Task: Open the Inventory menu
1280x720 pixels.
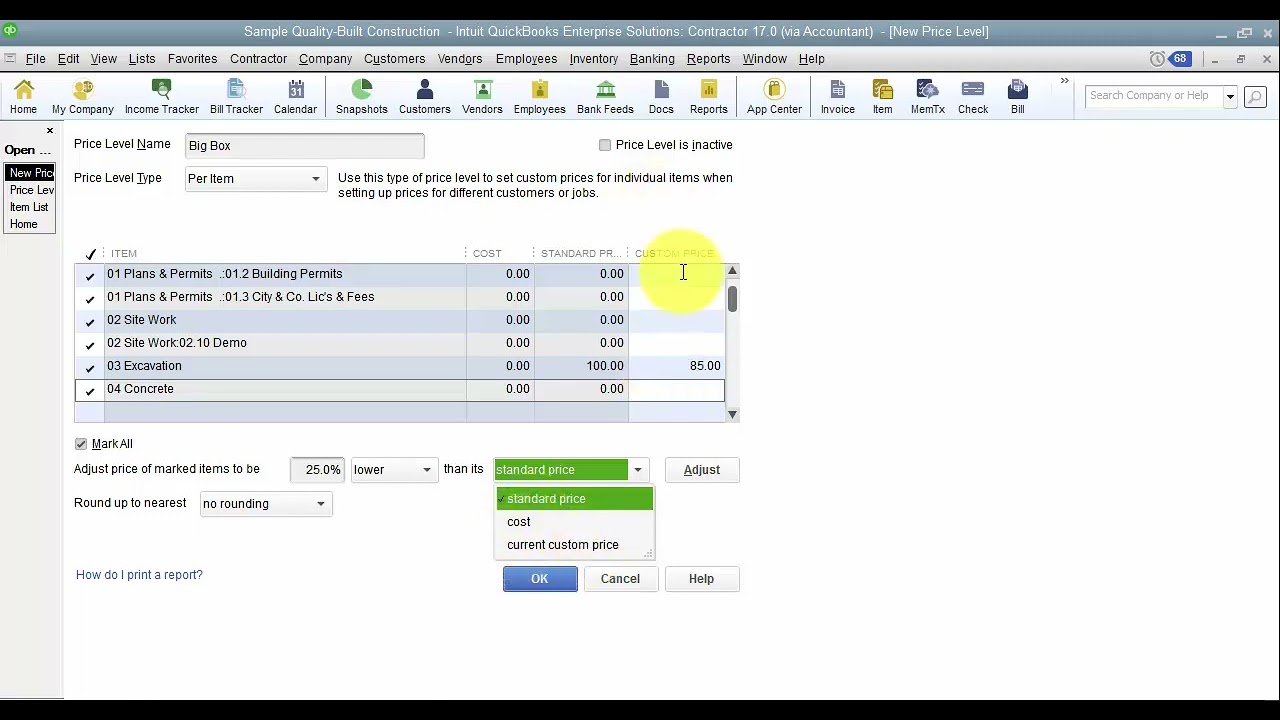Action: coord(594,59)
